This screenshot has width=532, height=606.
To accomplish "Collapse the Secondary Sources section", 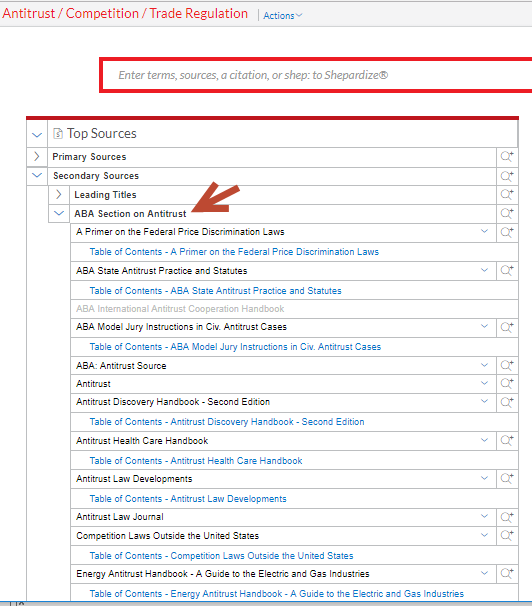I will coord(37,175).
